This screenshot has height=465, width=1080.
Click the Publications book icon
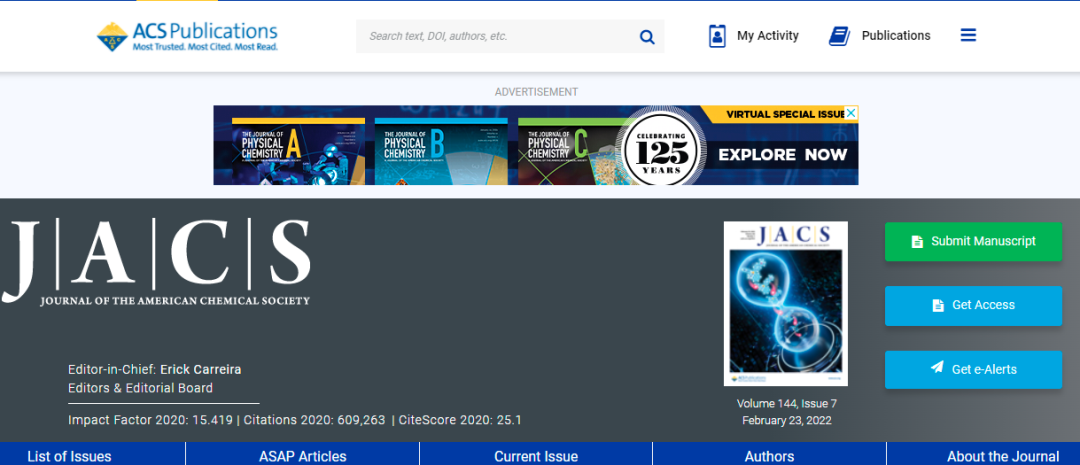point(839,36)
